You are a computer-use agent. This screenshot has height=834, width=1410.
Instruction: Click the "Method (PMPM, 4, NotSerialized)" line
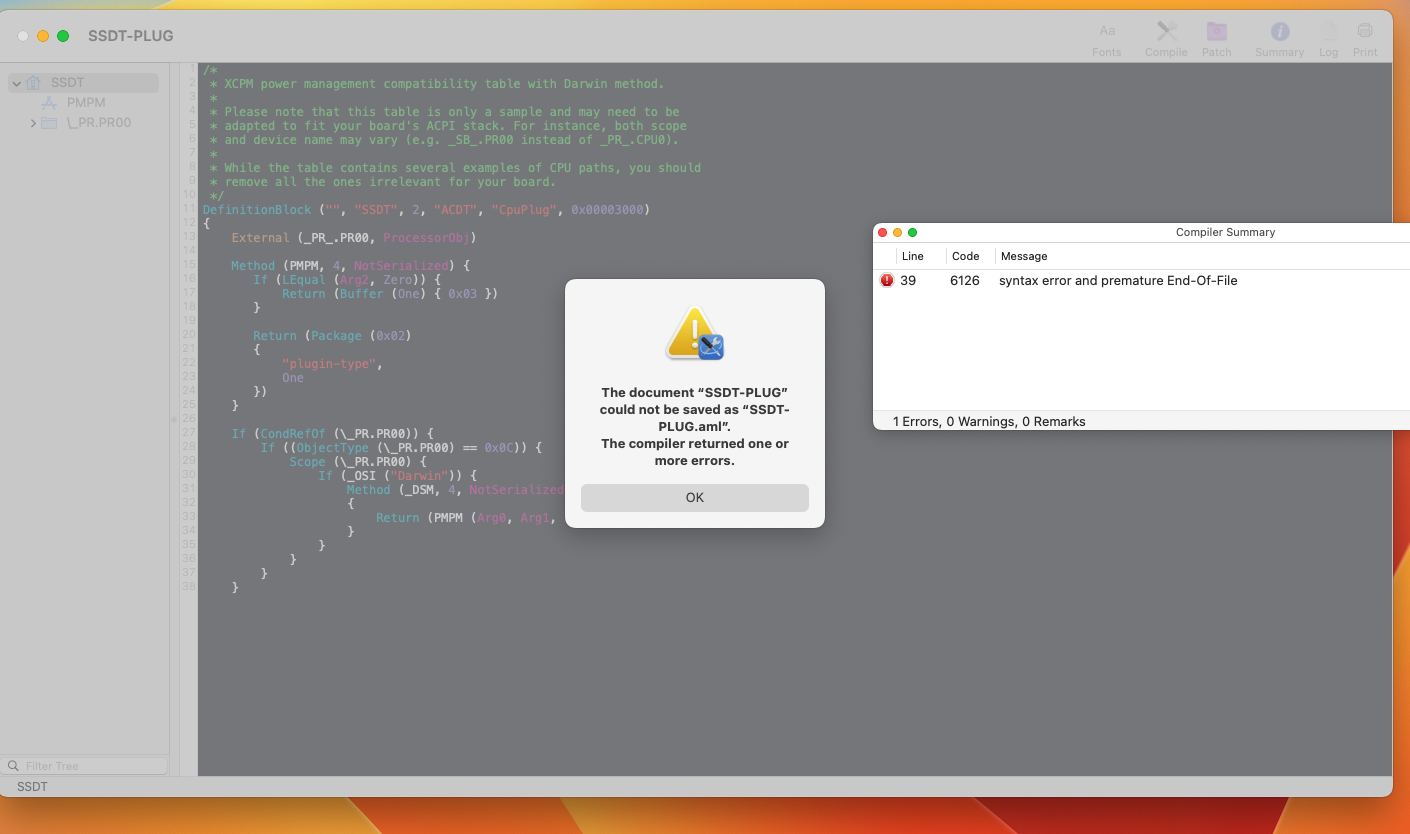(x=350, y=266)
